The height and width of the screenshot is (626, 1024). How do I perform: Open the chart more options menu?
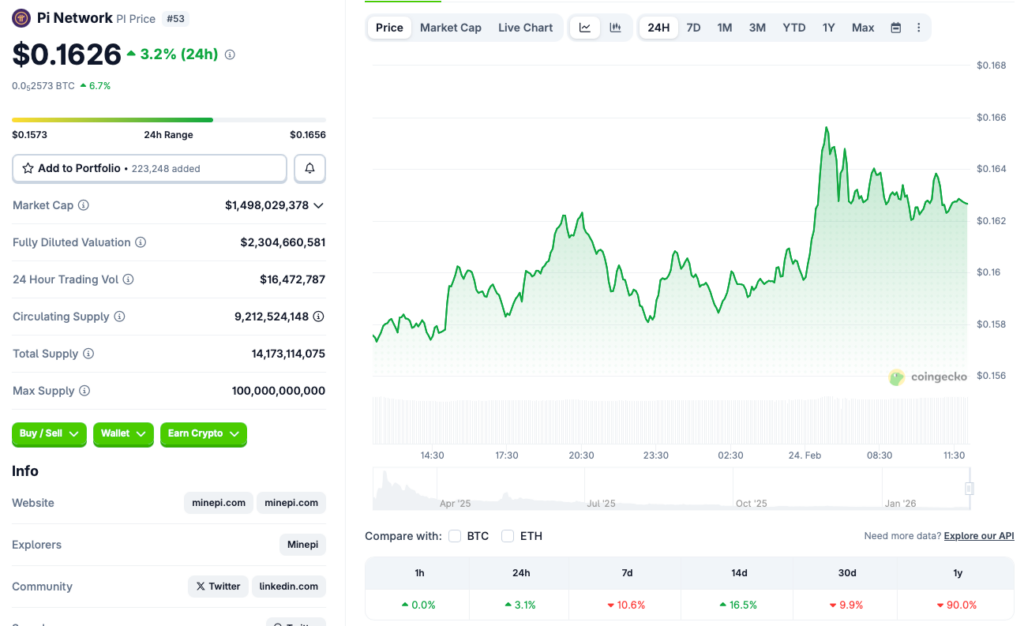coord(918,27)
